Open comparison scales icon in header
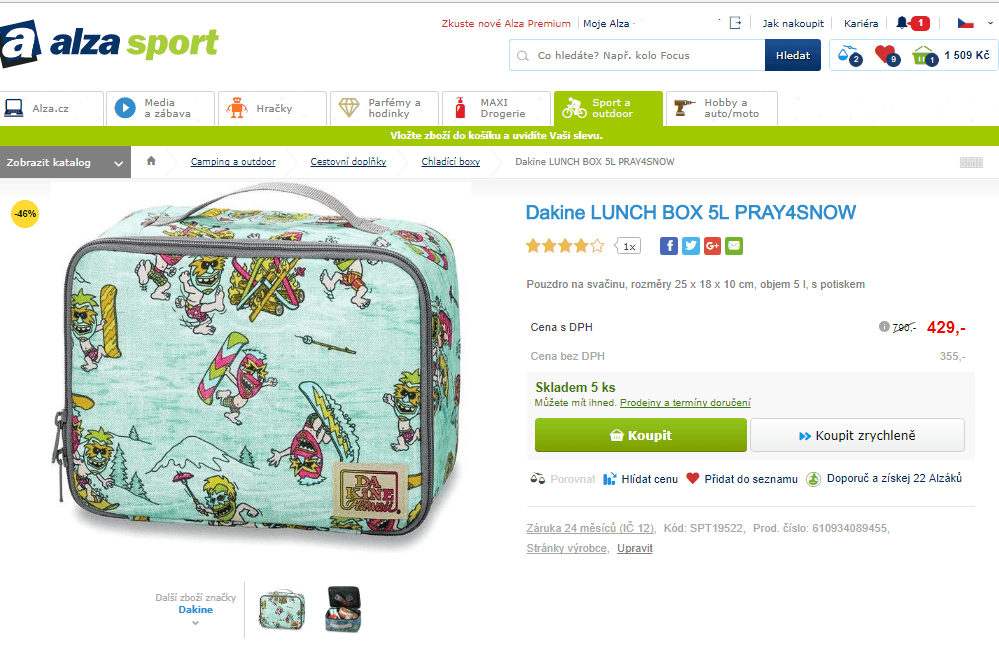Image resolution: width=999 pixels, height=650 pixels. click(849, 55)
